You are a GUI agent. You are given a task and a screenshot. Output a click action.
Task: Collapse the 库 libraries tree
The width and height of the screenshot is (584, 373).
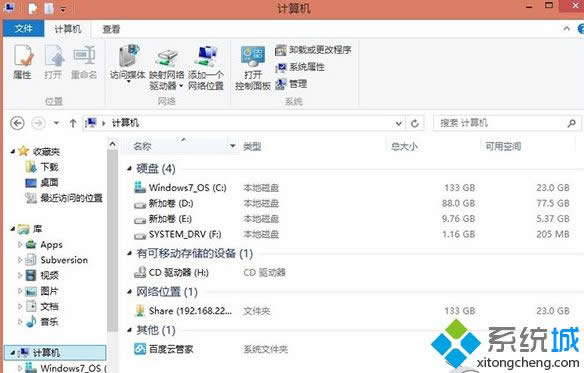(13, 229)
